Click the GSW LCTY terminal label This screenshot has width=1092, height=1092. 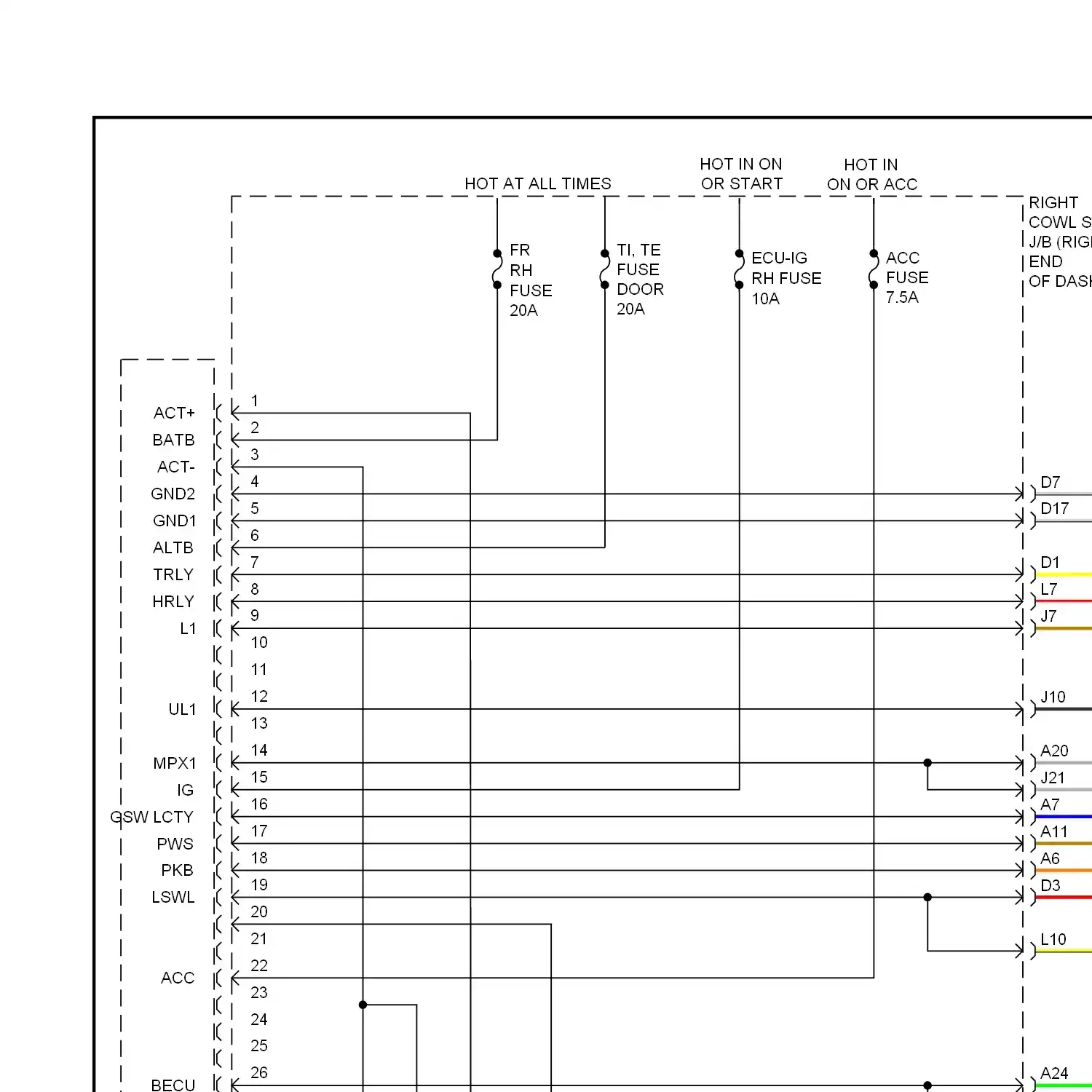(151, 817)
